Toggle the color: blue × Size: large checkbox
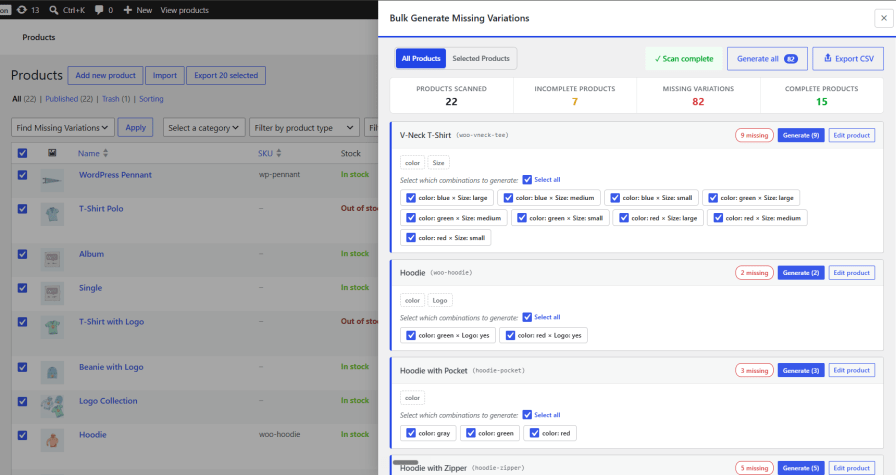 click(411, 198)
